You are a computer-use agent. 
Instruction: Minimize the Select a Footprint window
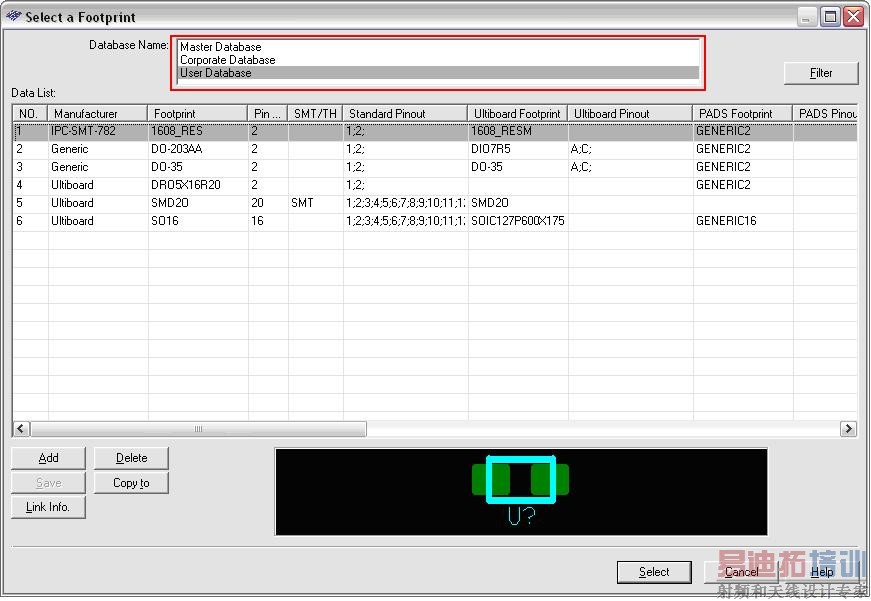click(x=807, y=17)
